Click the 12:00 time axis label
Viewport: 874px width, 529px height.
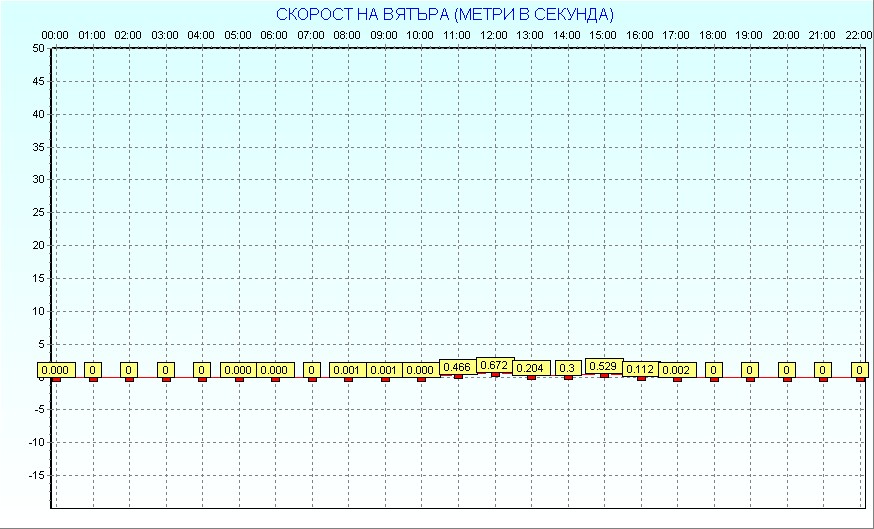tap(494, 35)
